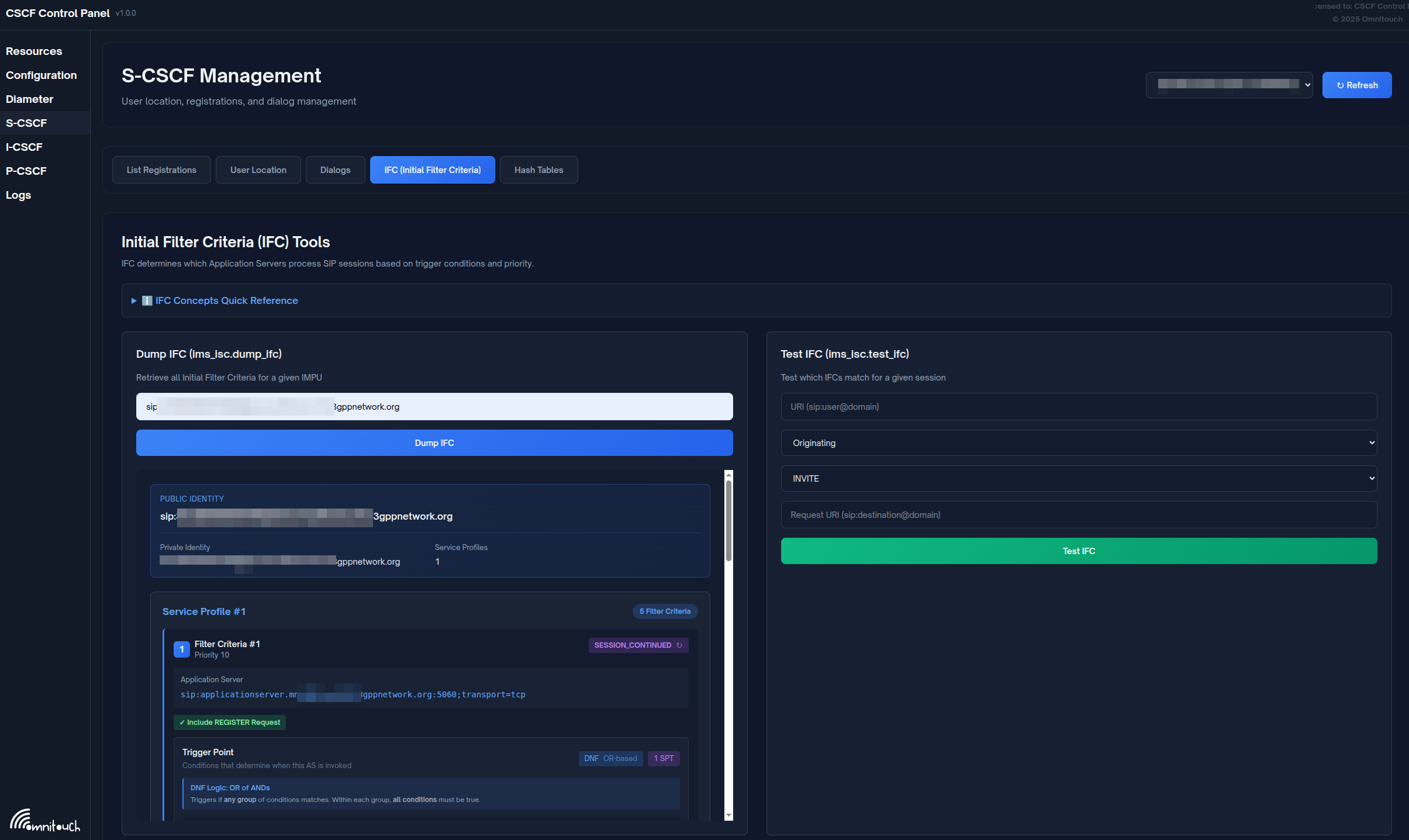This screenshot has width=1409, height=840.
Task: Click the Request URI destination field
Action: click(x=1079, y=514)
